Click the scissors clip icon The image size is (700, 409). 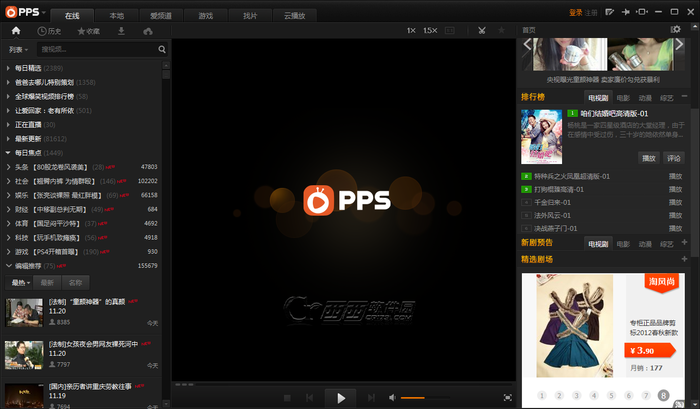[x=482, y=30]
